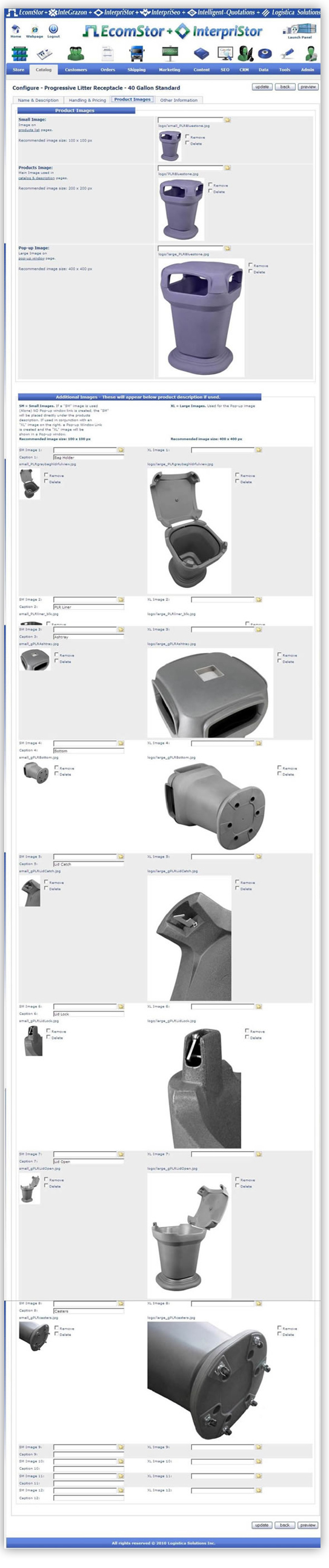Click the XL Image 1 folder icon
Image resolution: width=329 pixels, height=1568 pixels.
tap(258, 450)
